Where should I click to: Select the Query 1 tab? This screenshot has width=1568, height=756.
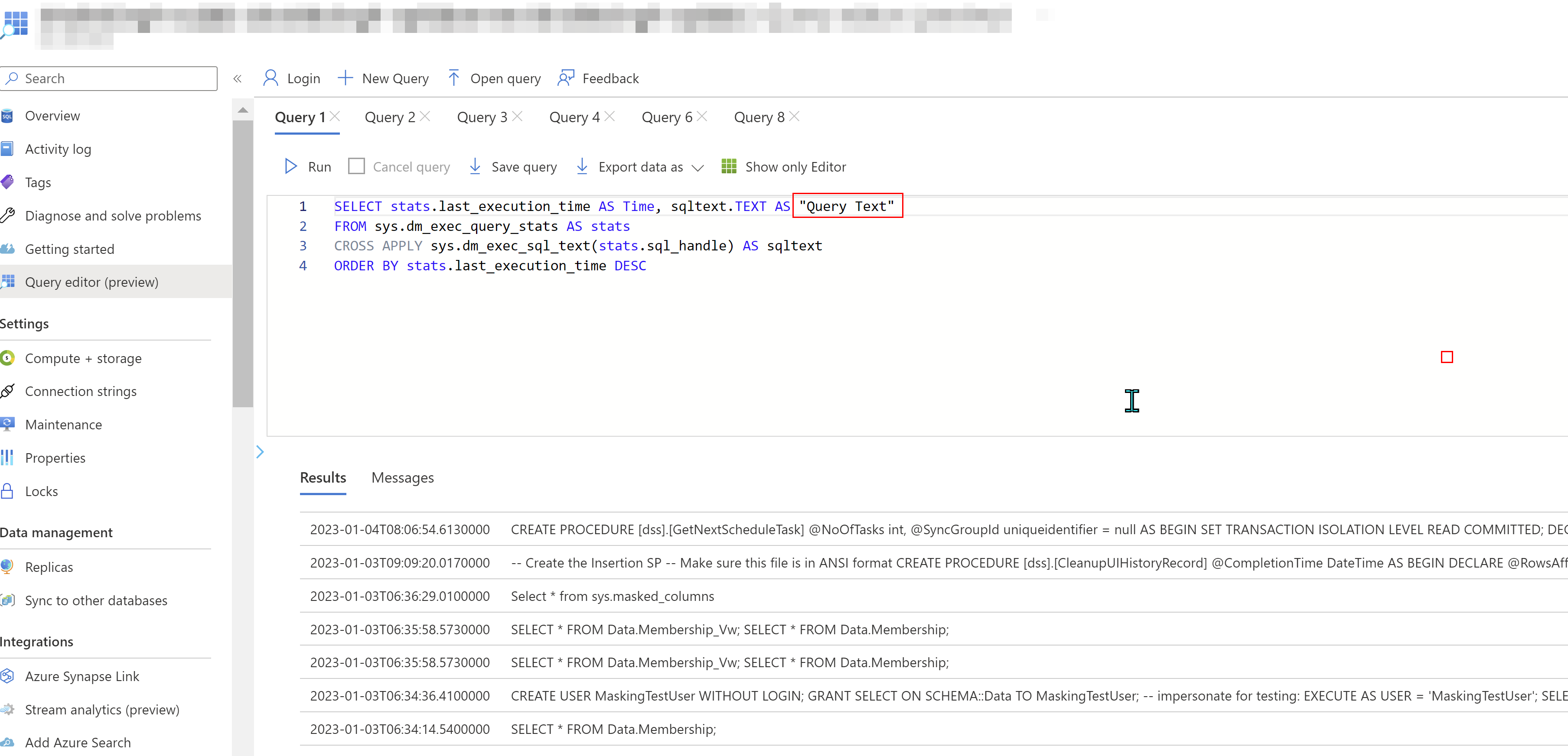pyautogui.click(x=300, y=117)
